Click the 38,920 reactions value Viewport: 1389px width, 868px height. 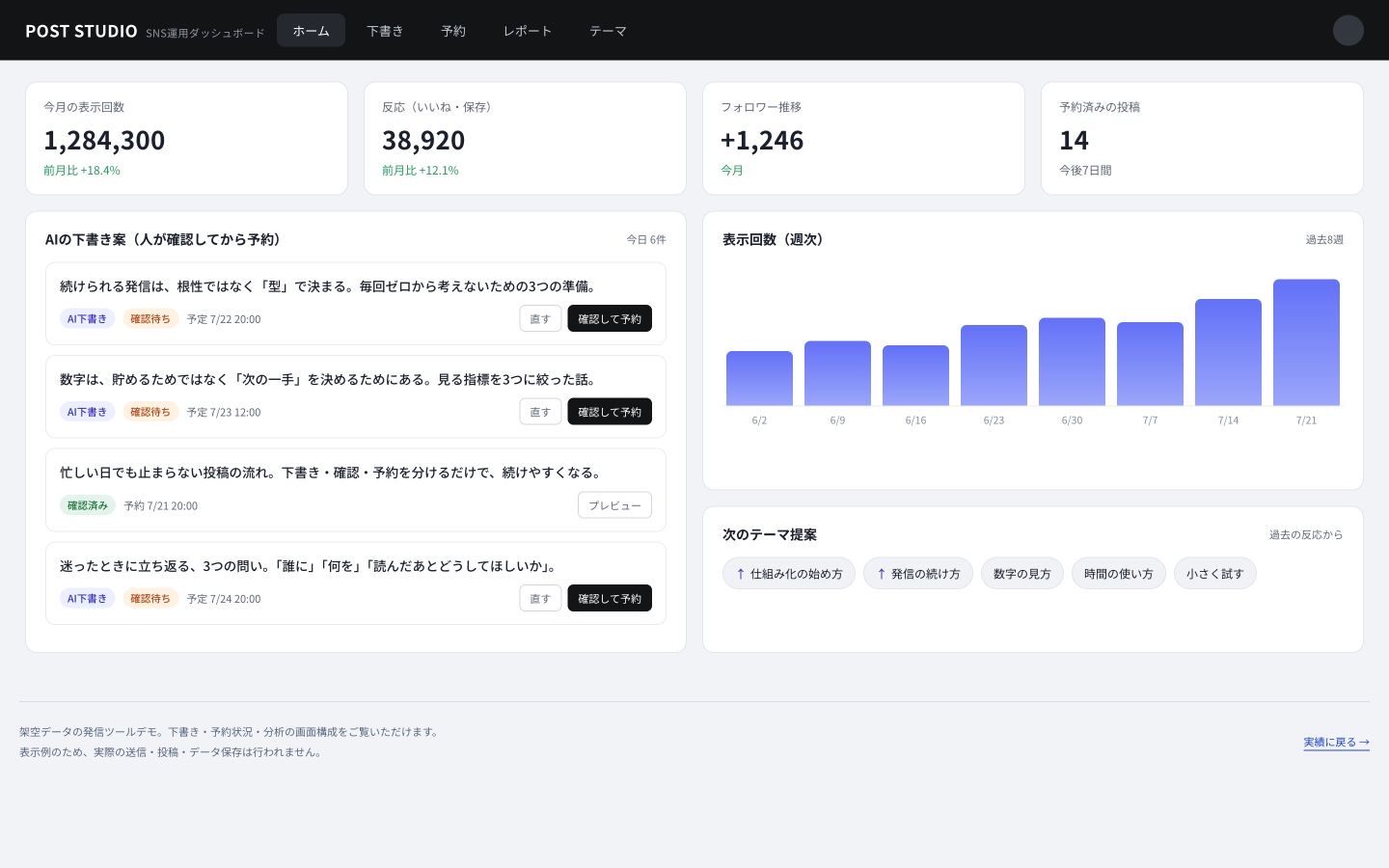click(x=423, y=140)
